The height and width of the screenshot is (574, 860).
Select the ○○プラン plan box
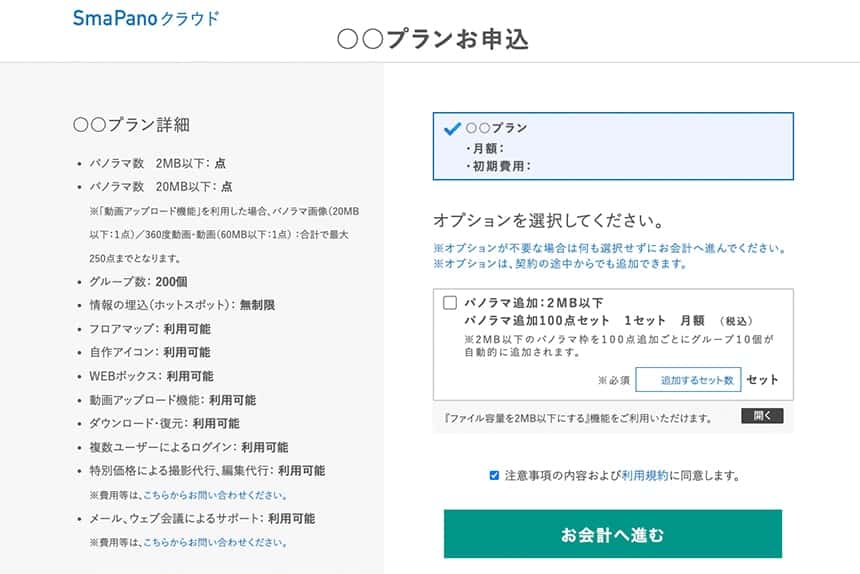(x=613, y=146)
